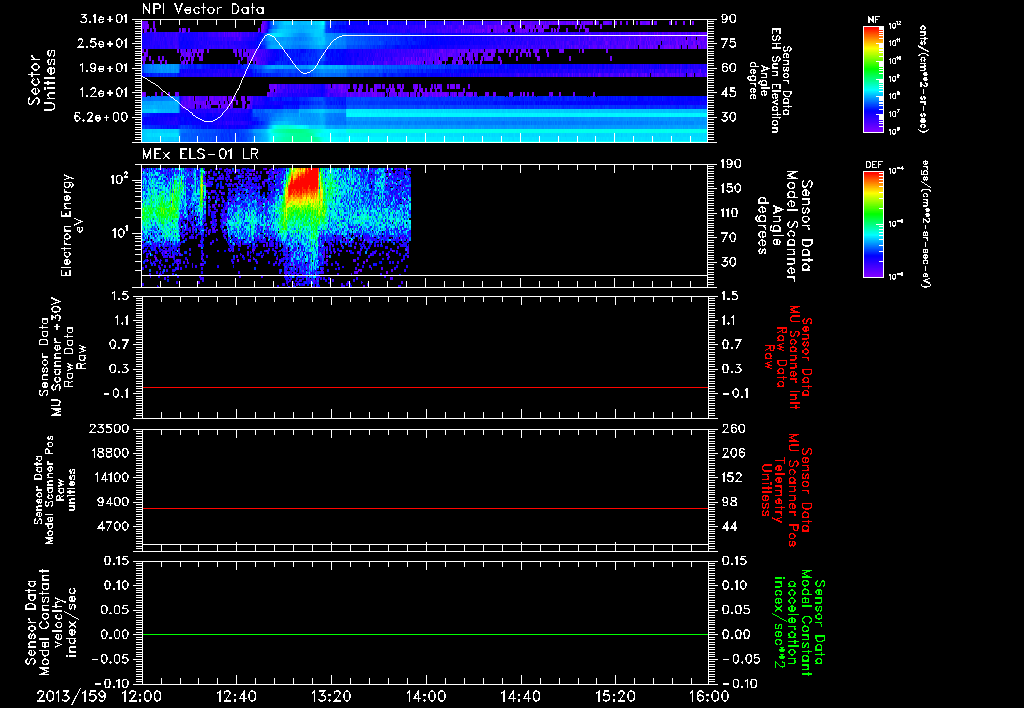Click the 9400 scanner position tick
This screenshot has width=1024, height=708.
coord(114,502)
